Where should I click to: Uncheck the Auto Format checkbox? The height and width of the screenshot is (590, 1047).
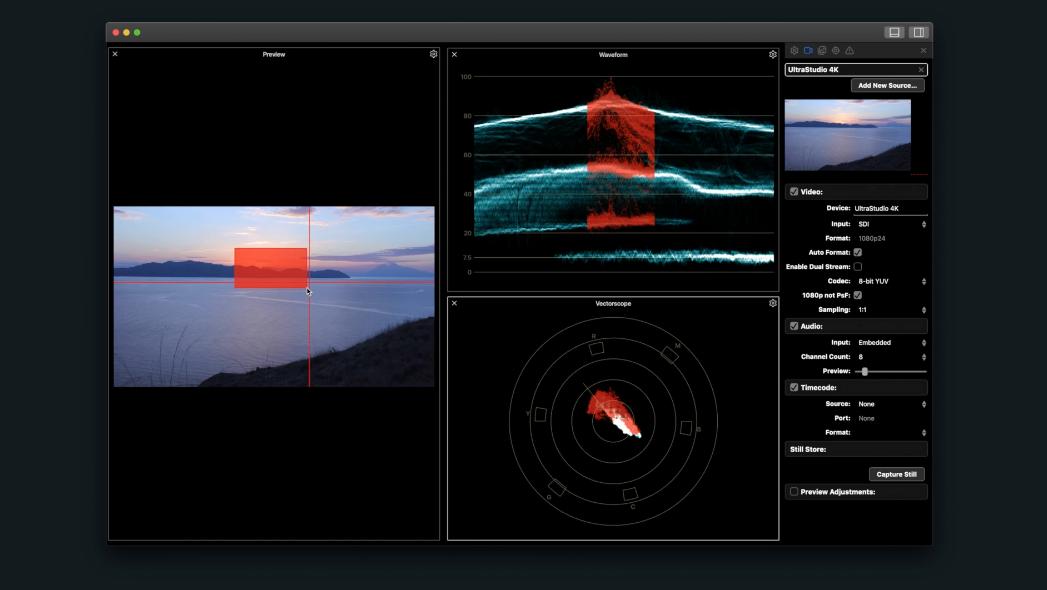[858, 253]
